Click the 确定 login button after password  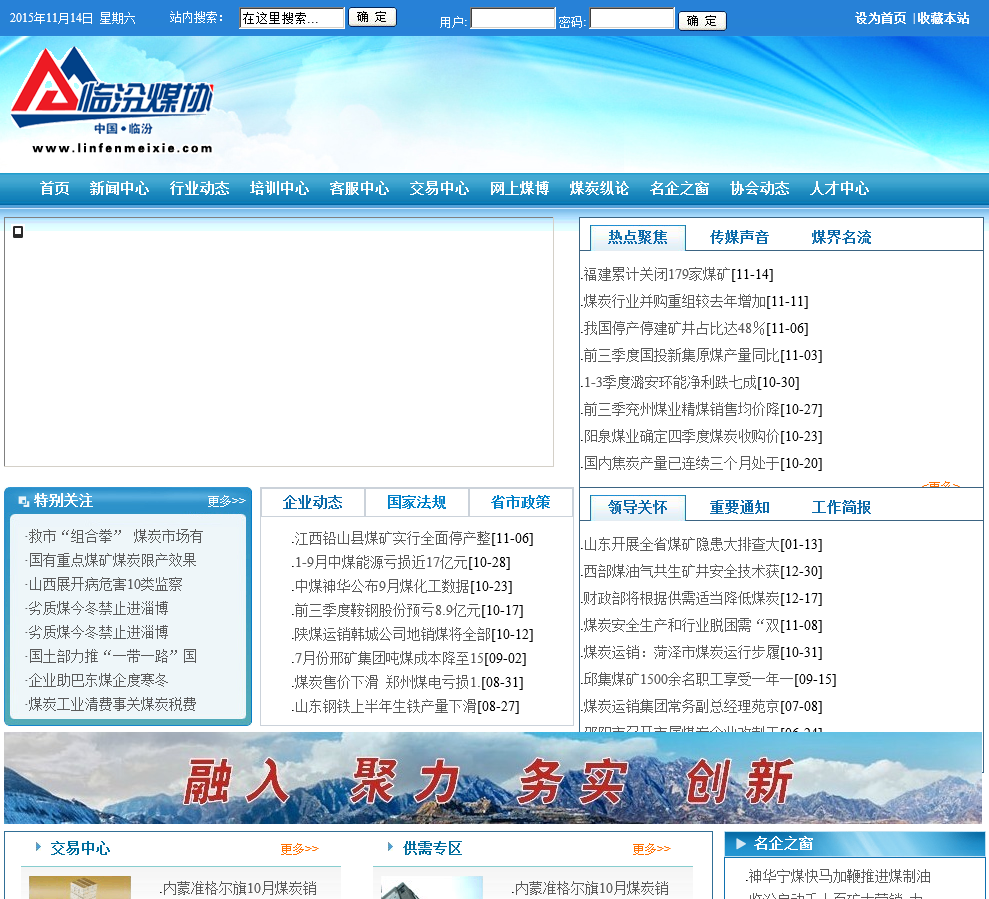702,21
